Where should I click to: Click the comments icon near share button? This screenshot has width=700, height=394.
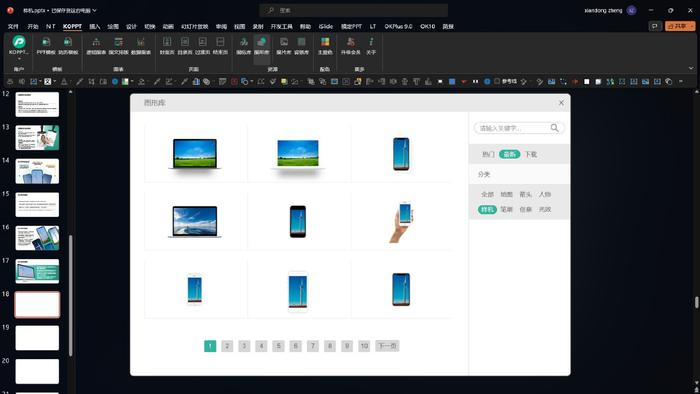(x=654, y=26)
